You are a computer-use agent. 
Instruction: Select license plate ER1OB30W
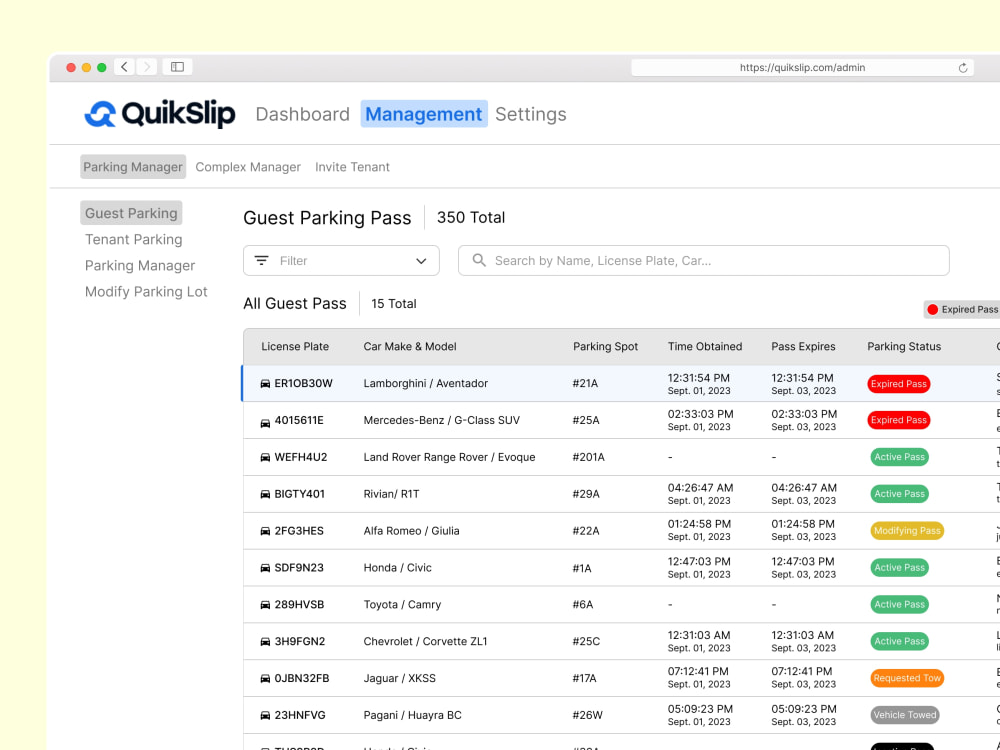(304, 383)
